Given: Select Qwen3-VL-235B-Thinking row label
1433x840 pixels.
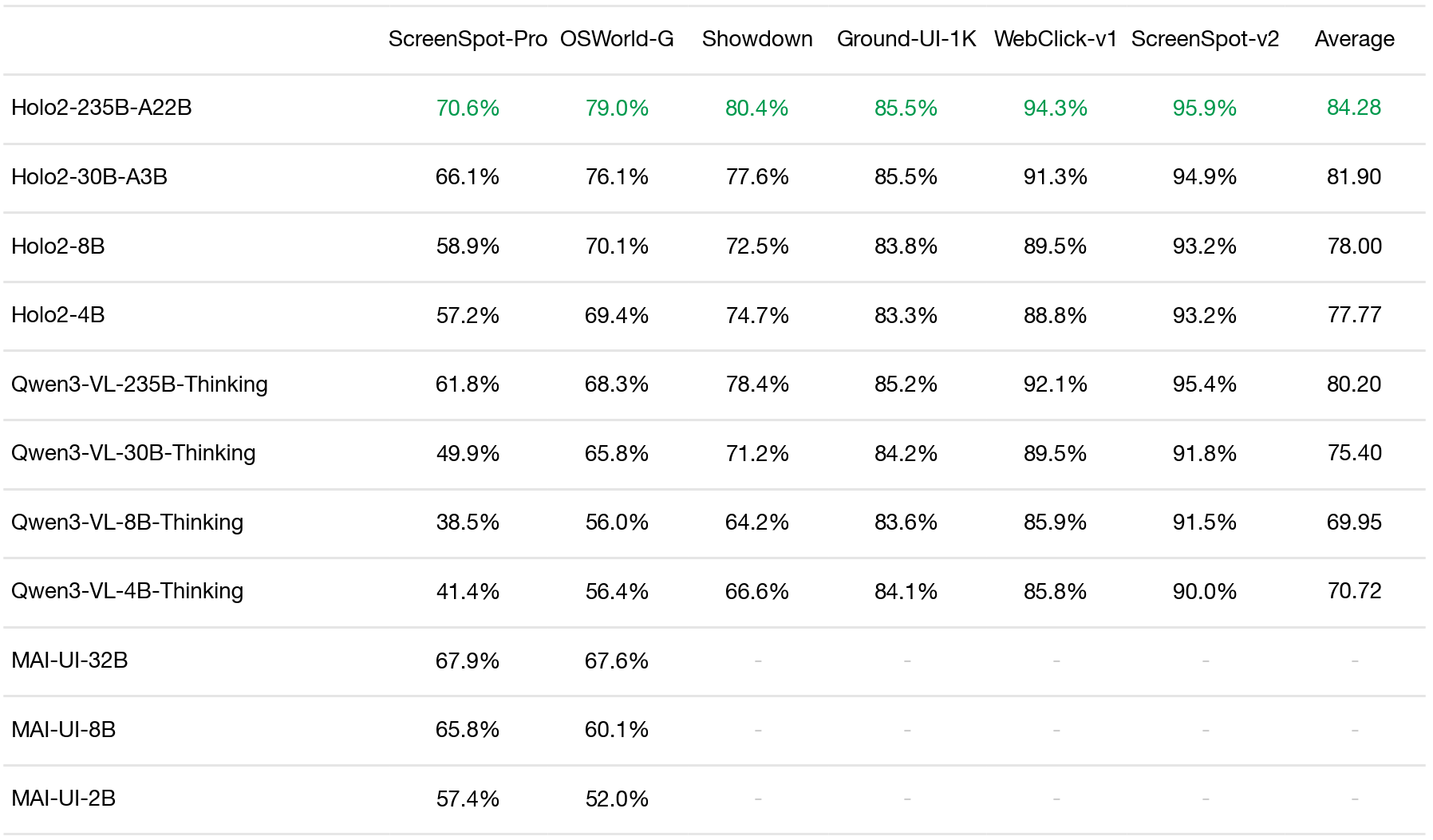Looking at the screenshot, I should [140, 385].
